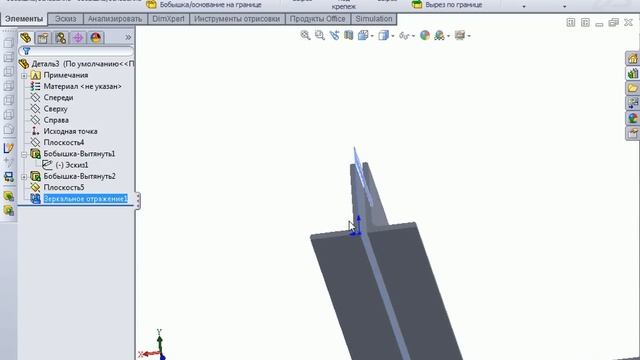Select Исходная точка in tree
Viewport: 640px width, 360px height.
(x=70, y=131)
